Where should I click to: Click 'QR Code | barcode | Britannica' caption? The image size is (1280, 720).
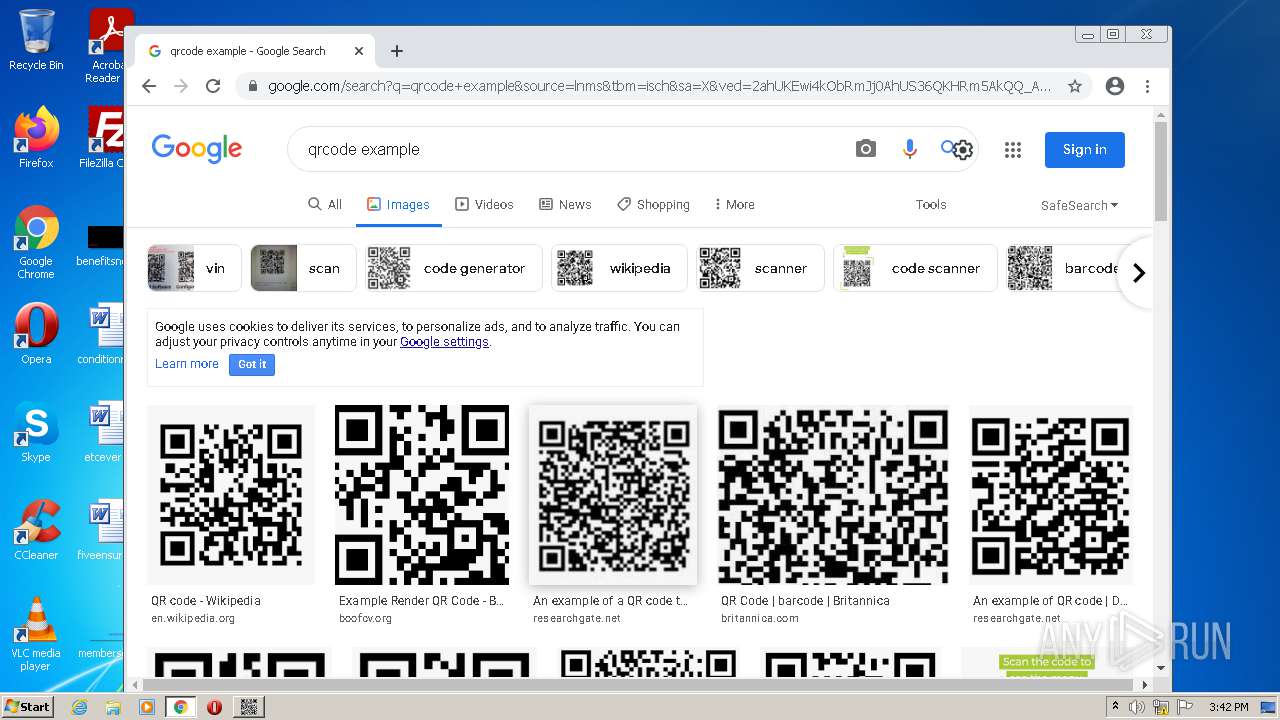point(805,601)
